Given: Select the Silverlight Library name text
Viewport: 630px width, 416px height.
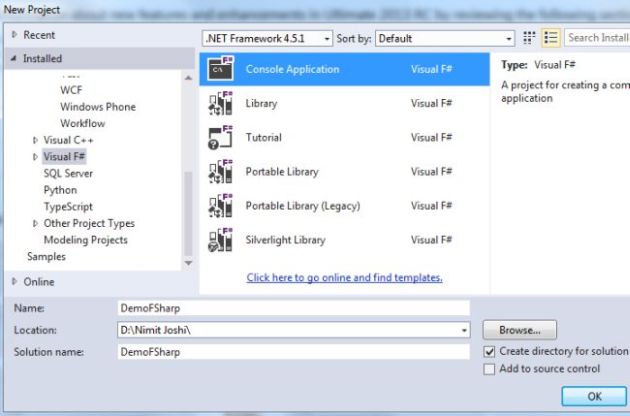Looking at the screenshot, I should (285, 240).
